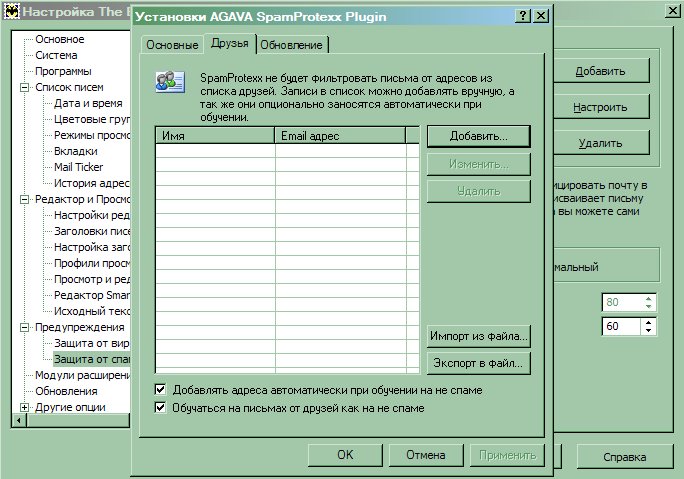Click 'Импорт из файла...' button
This screenshot has height=479, width=684.
(x=479, y=336)
